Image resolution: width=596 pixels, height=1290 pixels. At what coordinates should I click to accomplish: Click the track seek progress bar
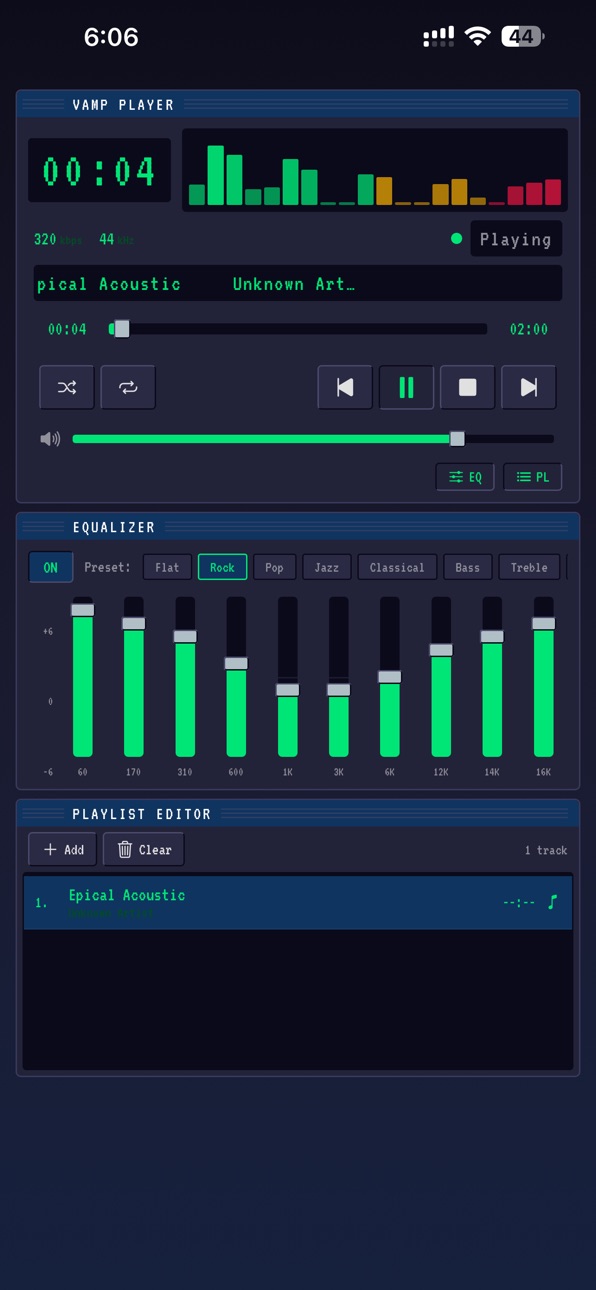298,329
